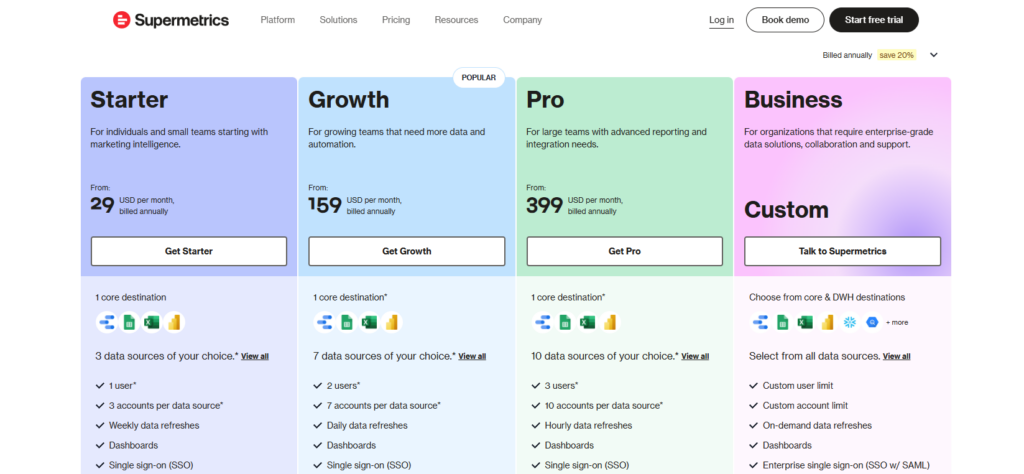Click Power BI icon in Business plan
Screen dimensions: 1024x474
coord(827,322)
